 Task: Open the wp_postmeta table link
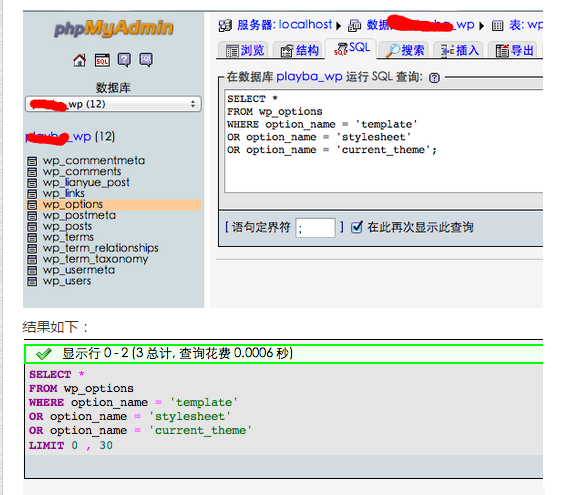(x=79, y=216)
